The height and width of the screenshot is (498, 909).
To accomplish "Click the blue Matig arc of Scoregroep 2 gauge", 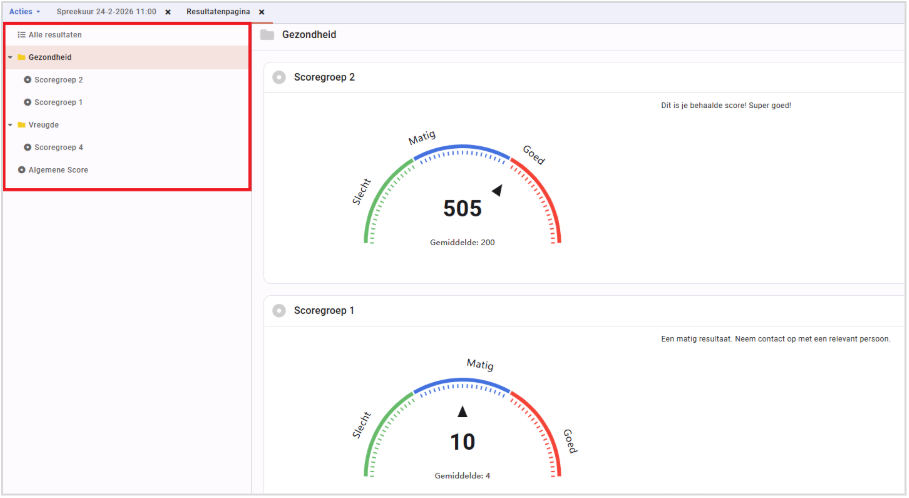I will click(x=462, y=147).
